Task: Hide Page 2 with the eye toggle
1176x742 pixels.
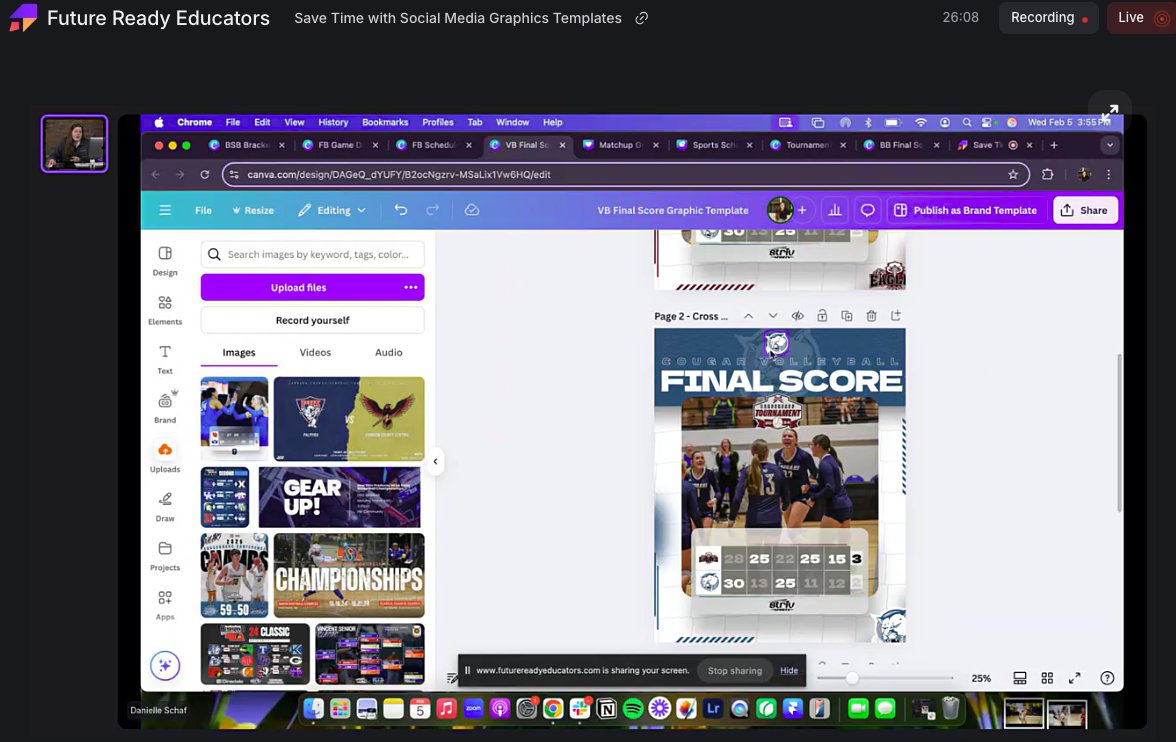Action: point(798,315)
